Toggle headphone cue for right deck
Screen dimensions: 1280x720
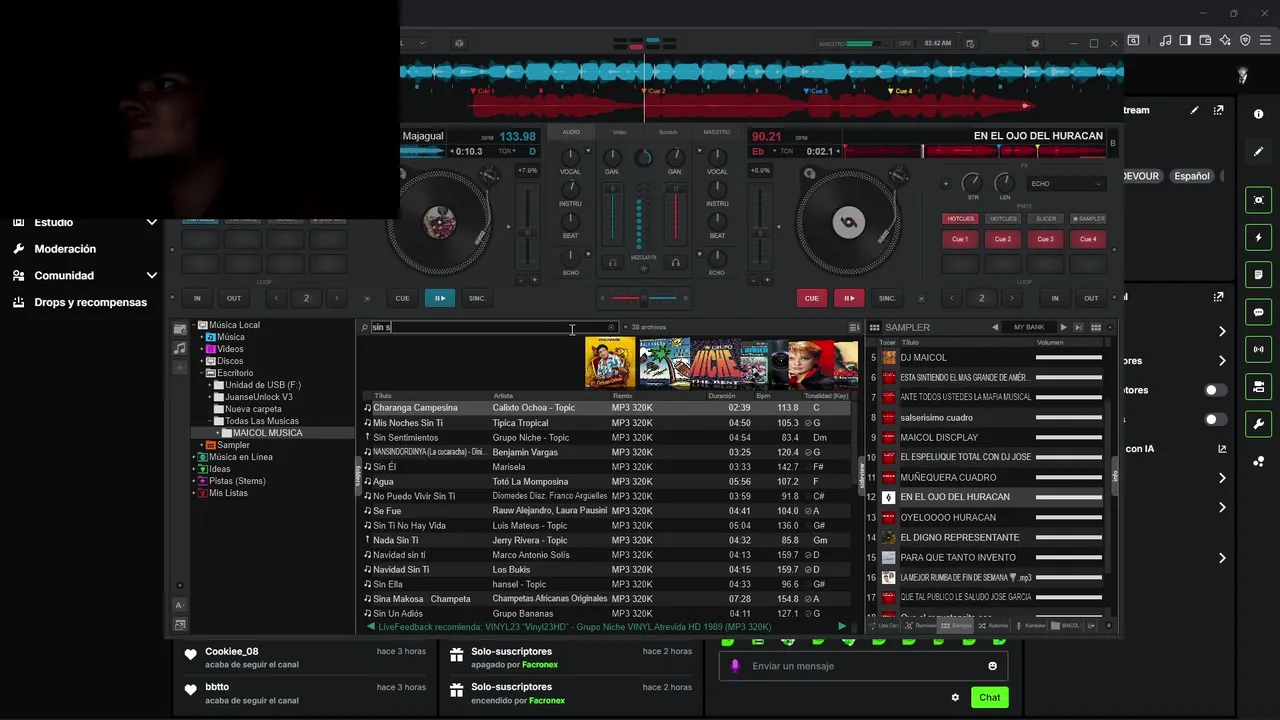coord(675,262)
